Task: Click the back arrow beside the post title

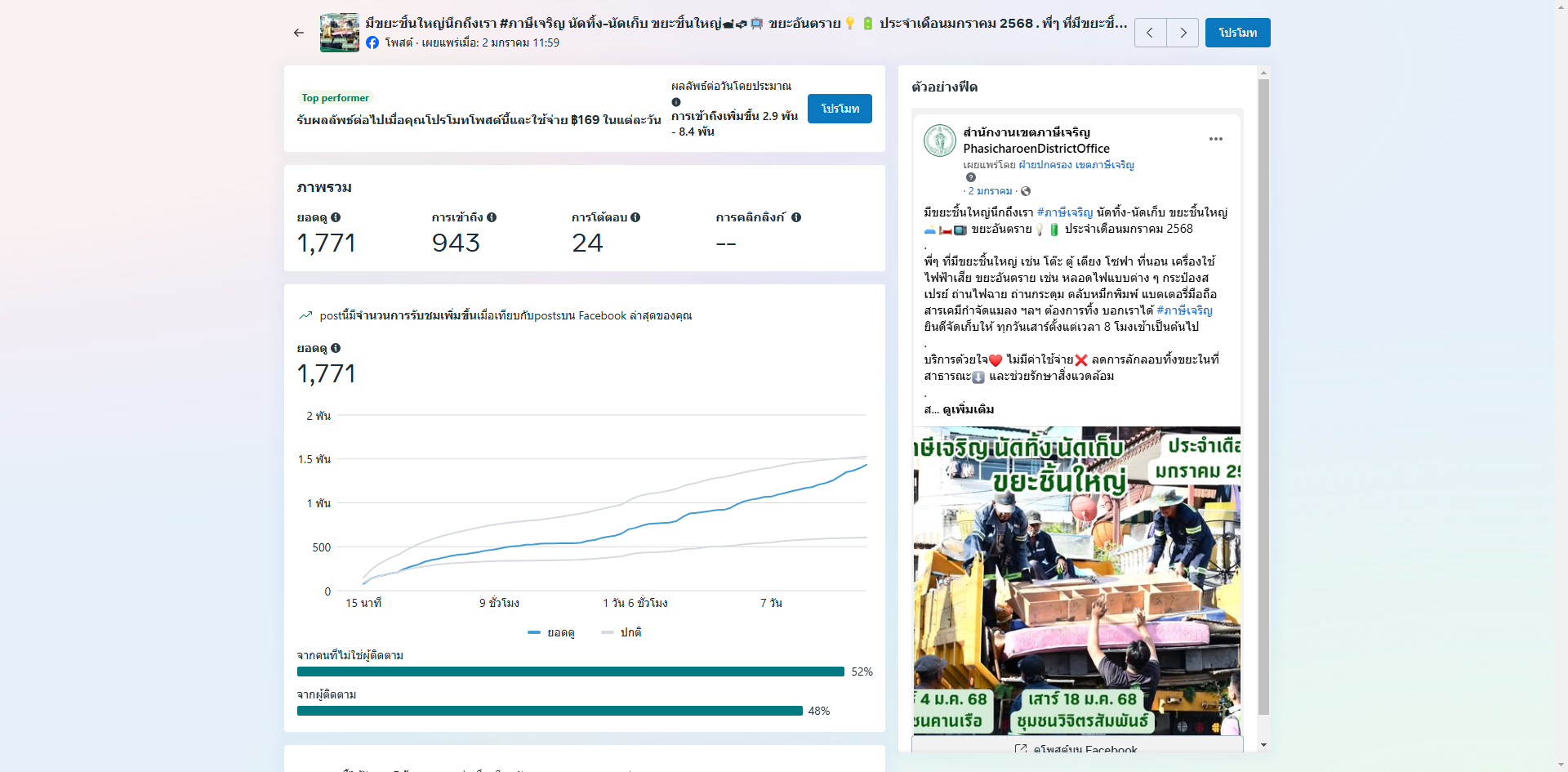Action: 299,33
